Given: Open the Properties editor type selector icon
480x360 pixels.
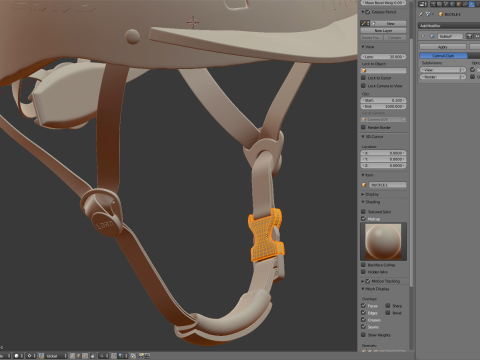Looking at the screenshot, I should [x=423, y=4].
